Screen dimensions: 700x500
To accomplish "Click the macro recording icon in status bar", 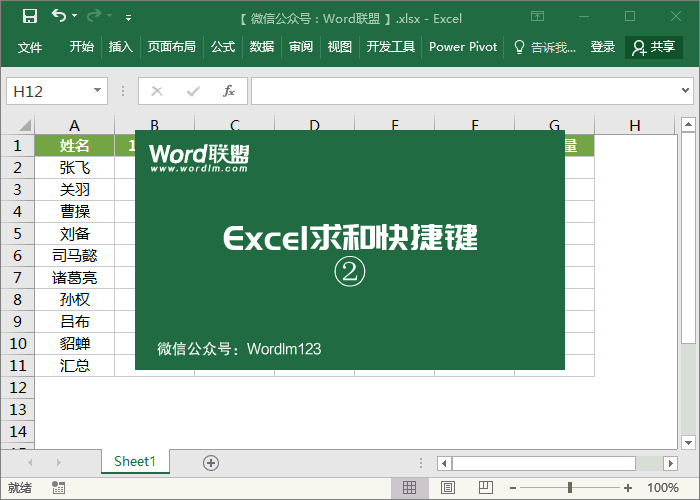I will coord(59,488).
